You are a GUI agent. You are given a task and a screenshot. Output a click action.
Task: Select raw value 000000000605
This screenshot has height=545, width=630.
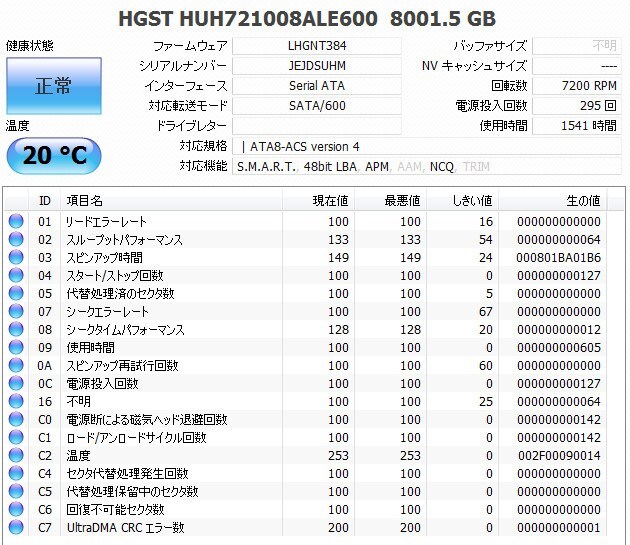pyautogui.click(x=558, y=348)
